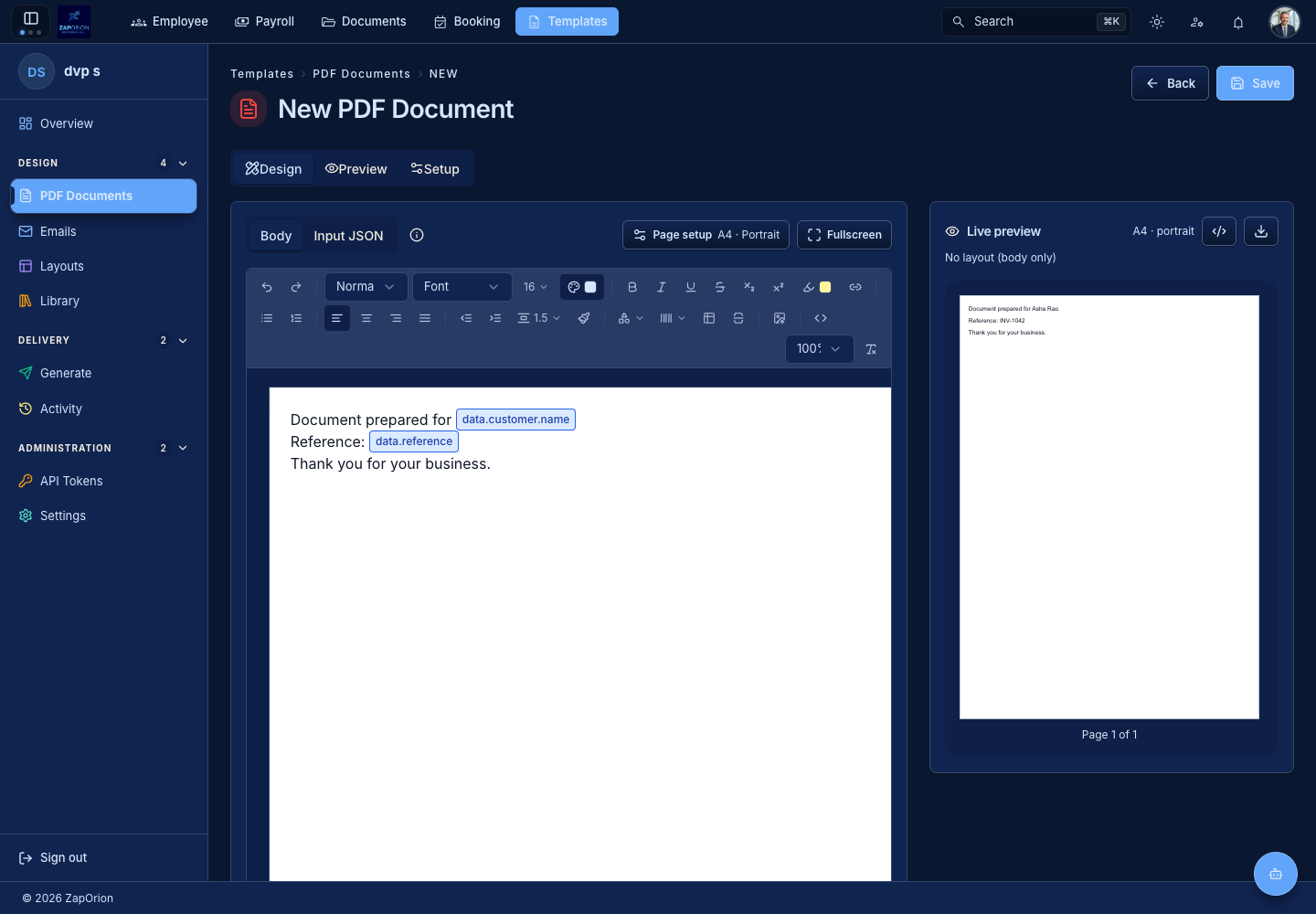1316x914 pixels.
Task: Toggle italic formatting
Action: (x=662, y=287)
